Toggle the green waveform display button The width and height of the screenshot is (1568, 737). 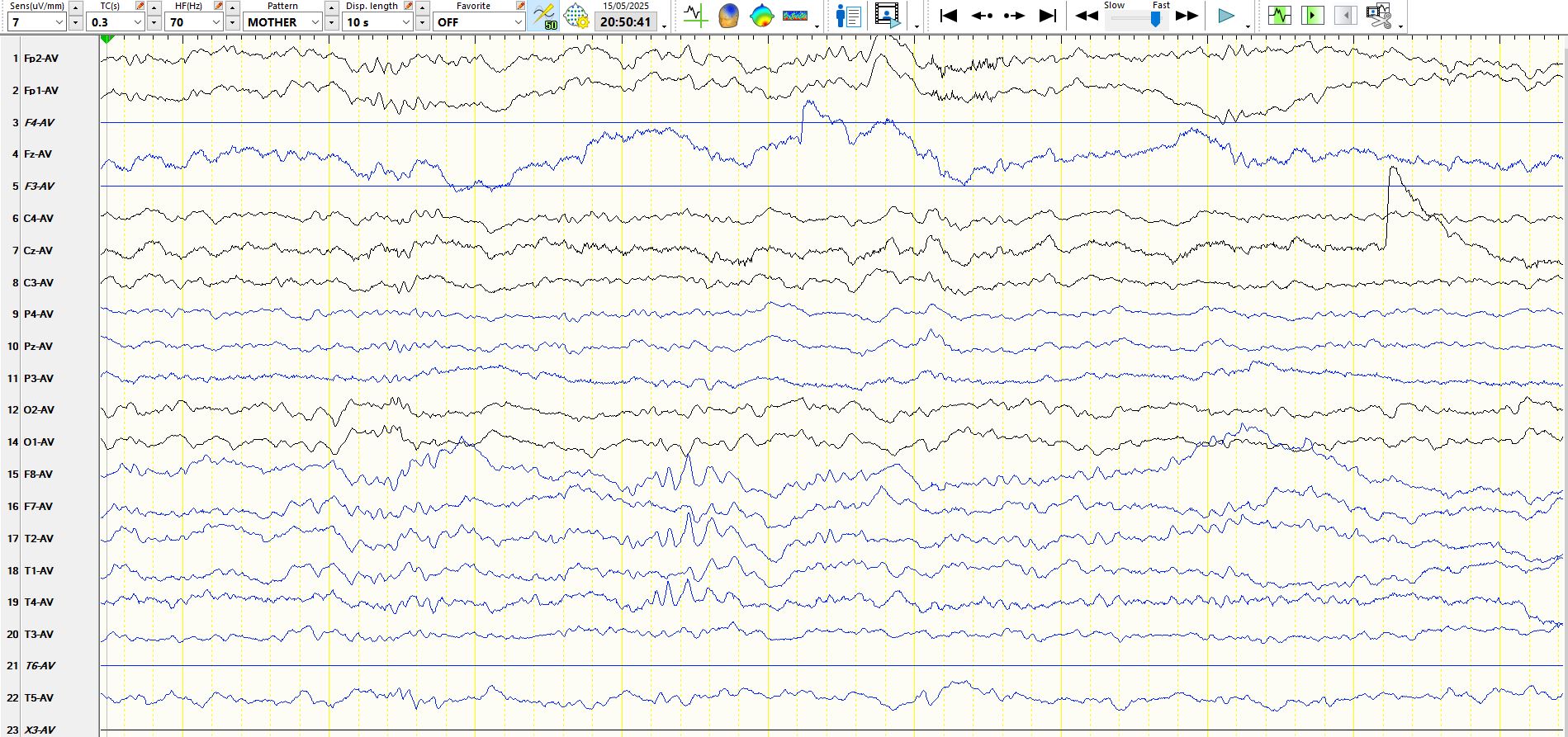[1279, 16]
